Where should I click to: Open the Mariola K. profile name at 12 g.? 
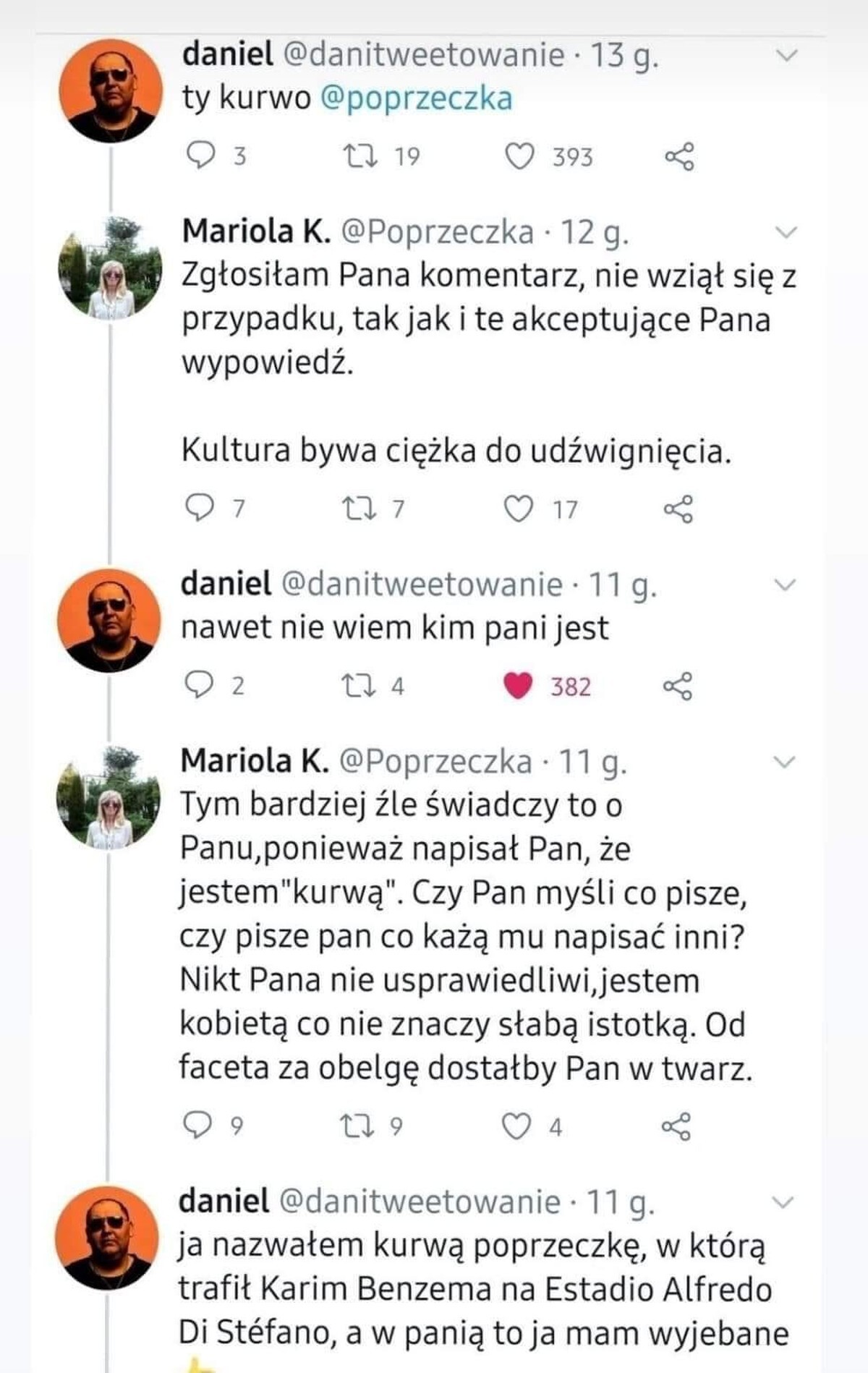(256, 231)
